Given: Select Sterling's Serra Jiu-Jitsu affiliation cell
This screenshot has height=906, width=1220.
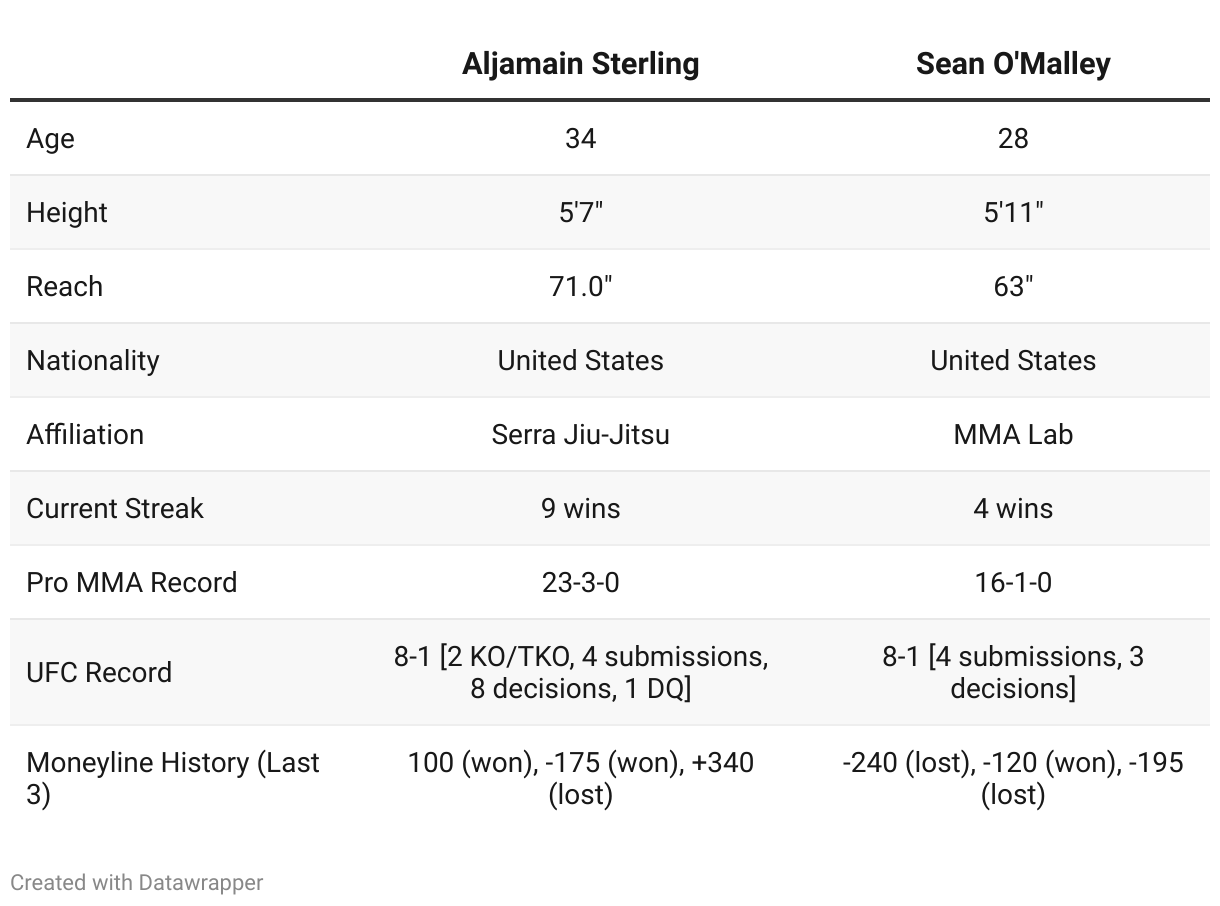Looking at the screenshot, I should tap(580, 434).
